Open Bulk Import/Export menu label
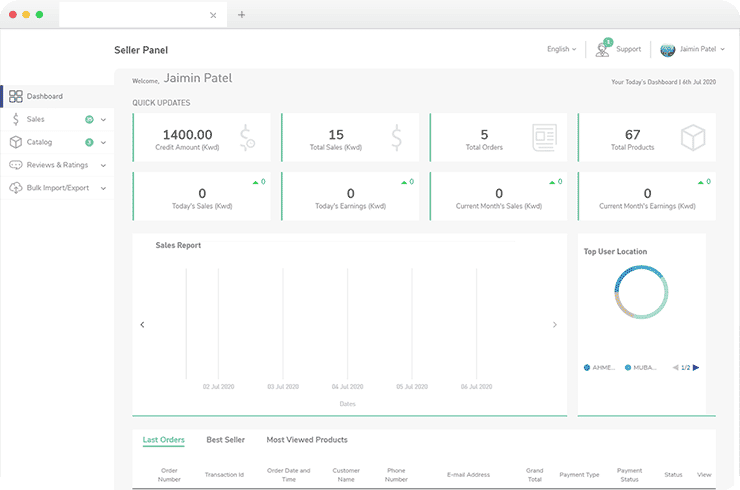The width and height of the screenshot is (740, 490). pyautogui.click(x=58, y=188)
